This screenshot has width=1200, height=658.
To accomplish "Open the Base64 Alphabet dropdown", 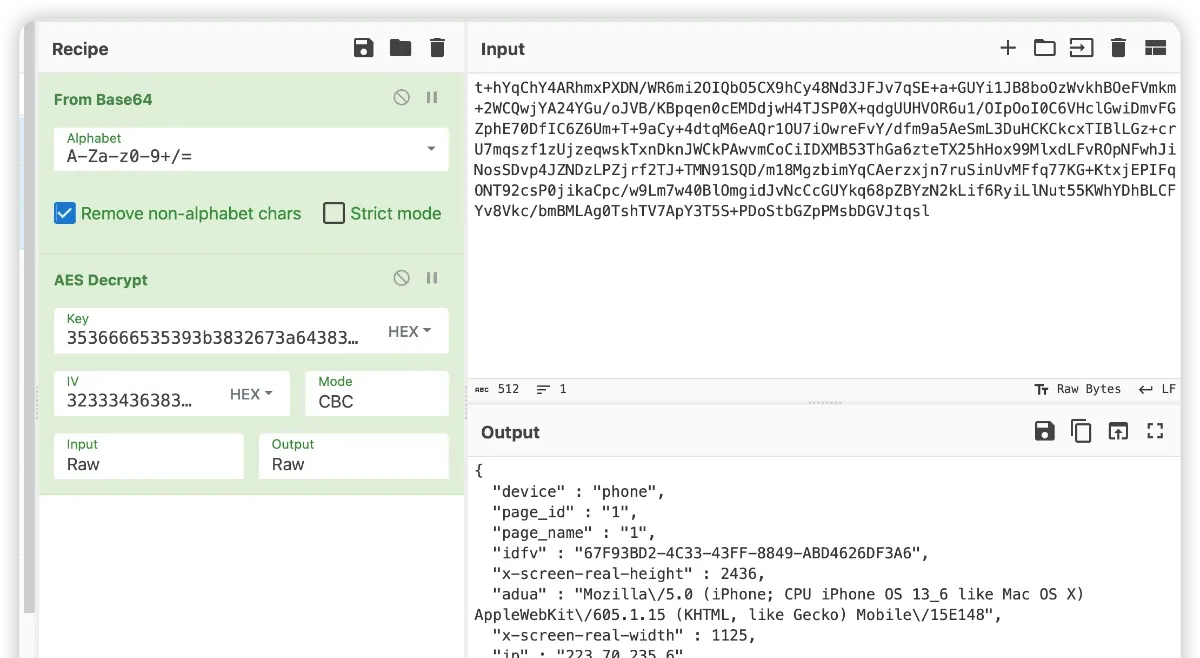I will pyautogui.click(x=251, y=148).
